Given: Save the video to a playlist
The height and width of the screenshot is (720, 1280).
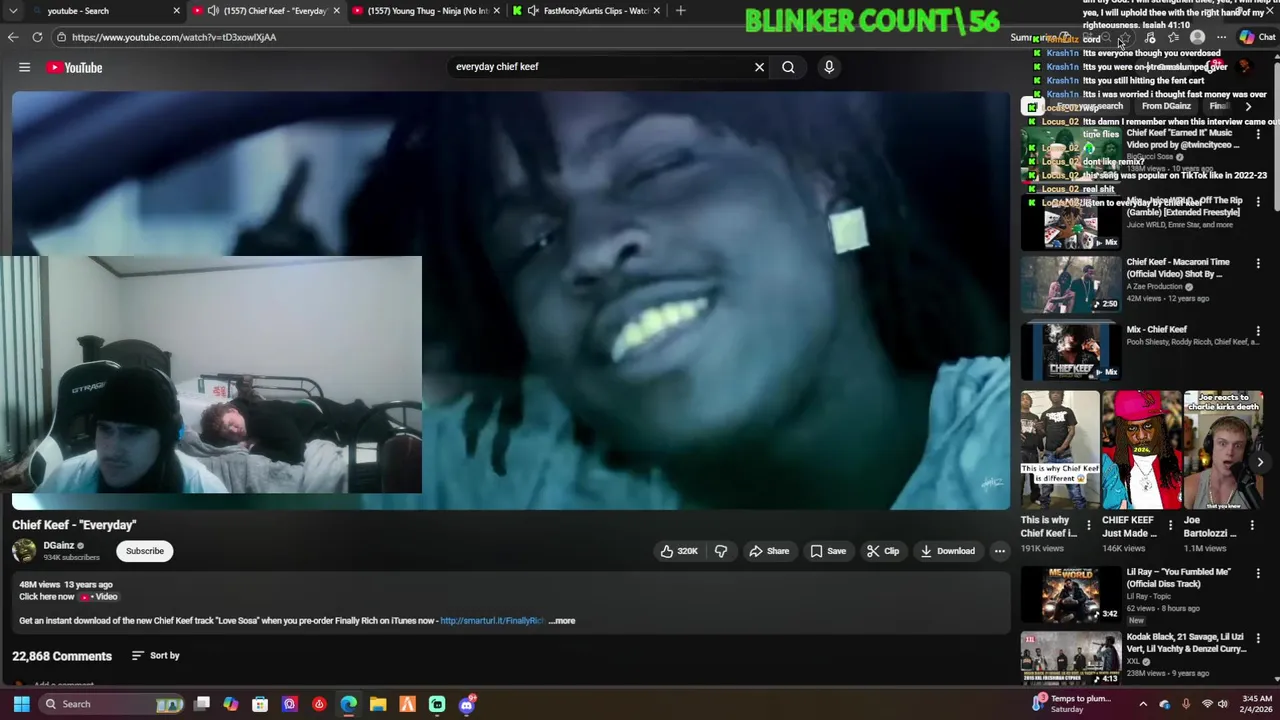Looking at the screenshot, I should pyautogui.click(x=828, y=551).
